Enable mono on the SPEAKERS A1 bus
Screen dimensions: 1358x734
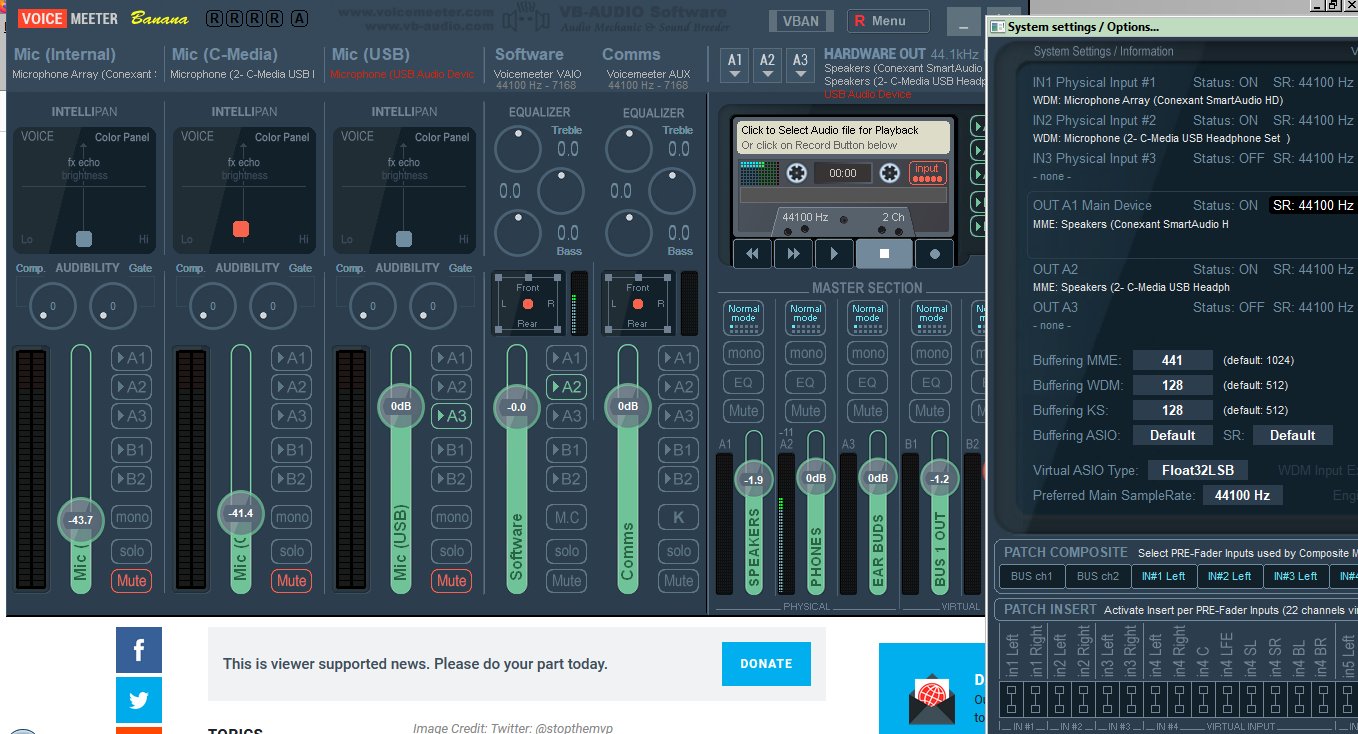[x=743, y=353]
